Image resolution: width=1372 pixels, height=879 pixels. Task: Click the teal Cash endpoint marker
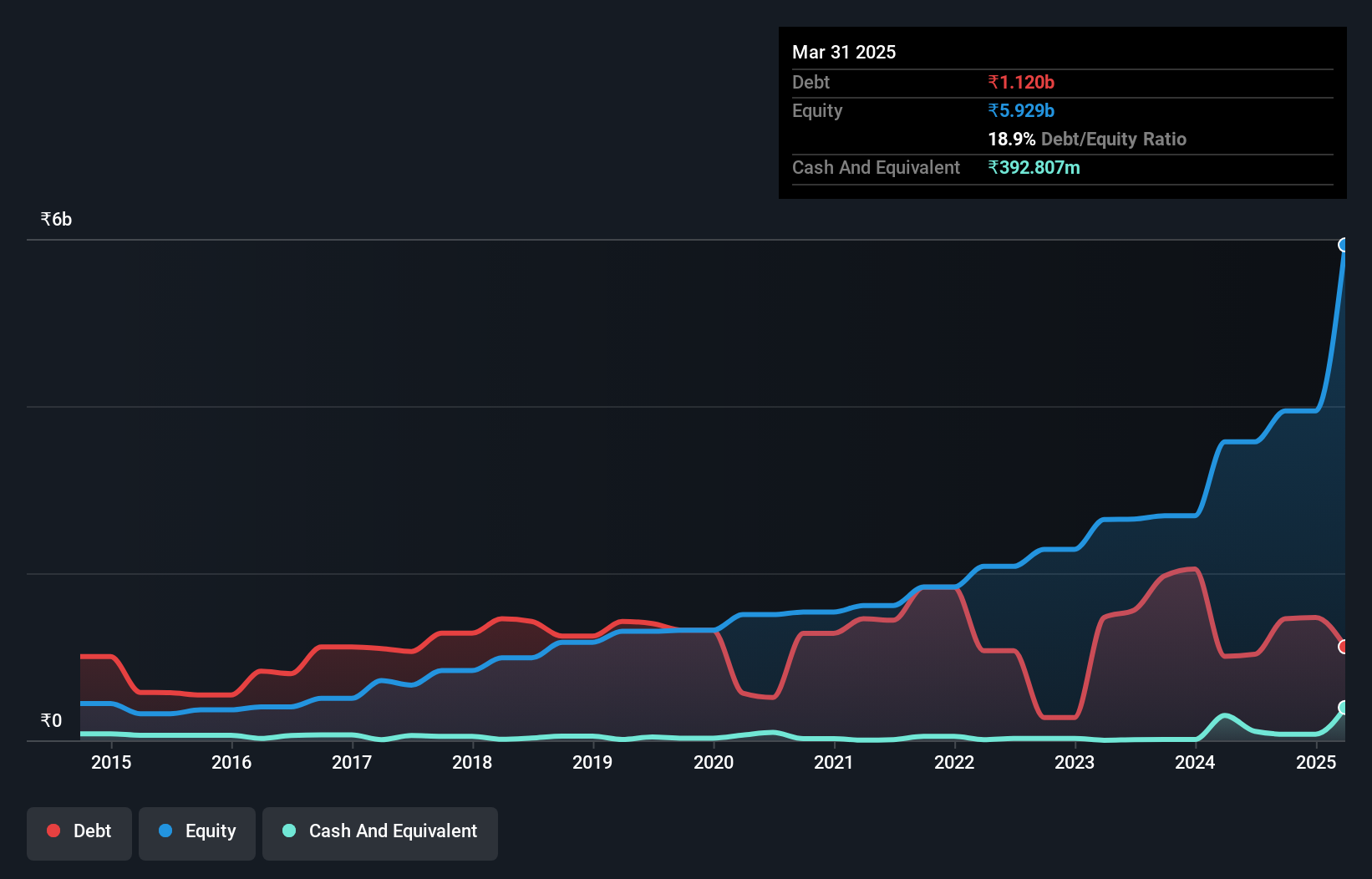point(1344,708)
